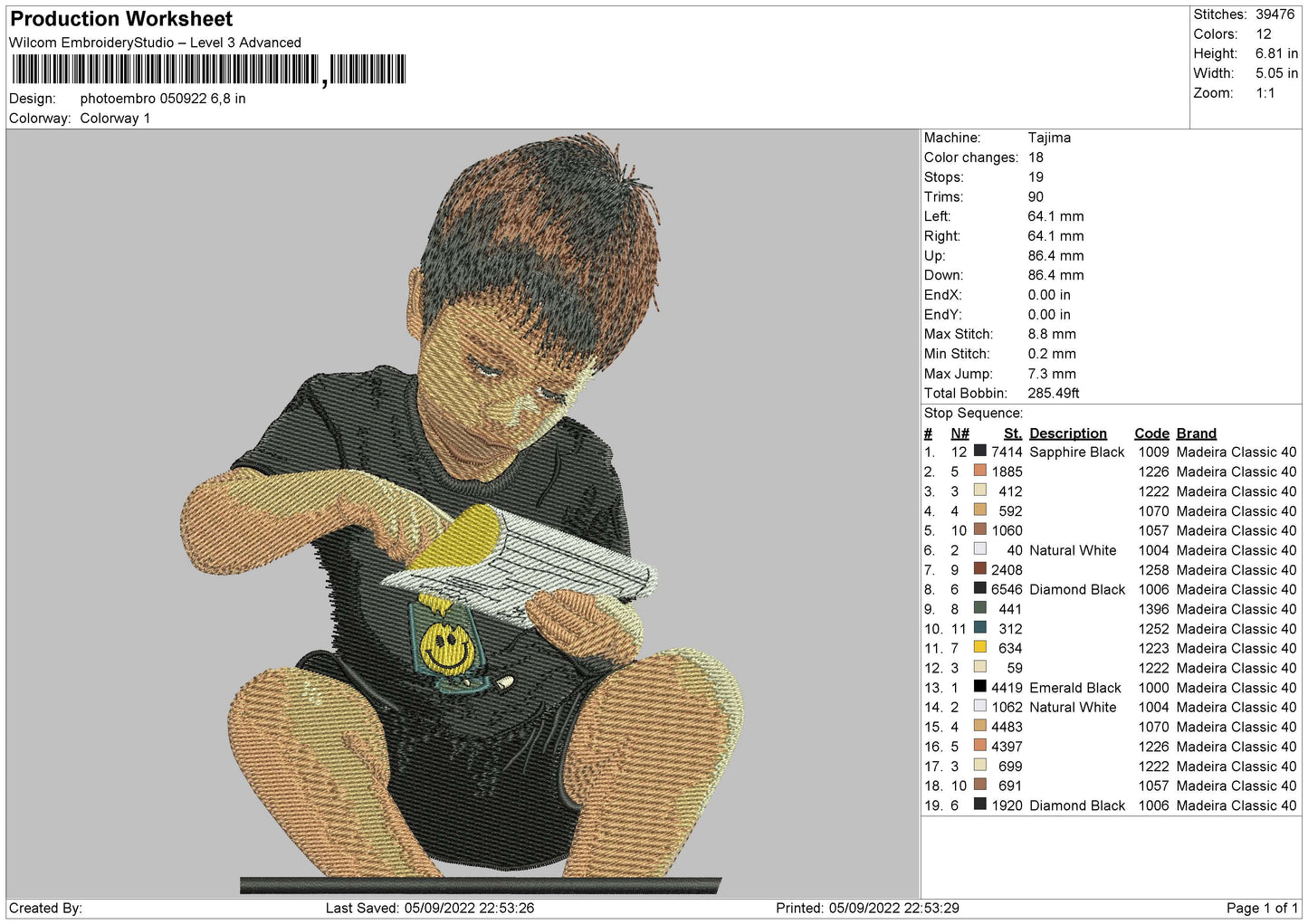Click stitch count 4483 in stop 15
The image size is (1308, 924).
tap(1007, 728)
